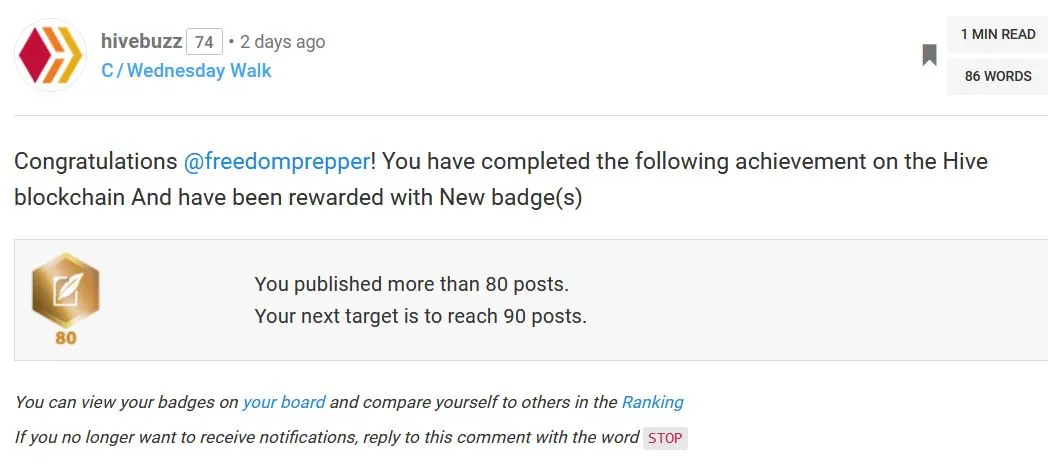Bookmark this post with the bookmark icon
The image size is (1048, 468).
click(929, 55)
